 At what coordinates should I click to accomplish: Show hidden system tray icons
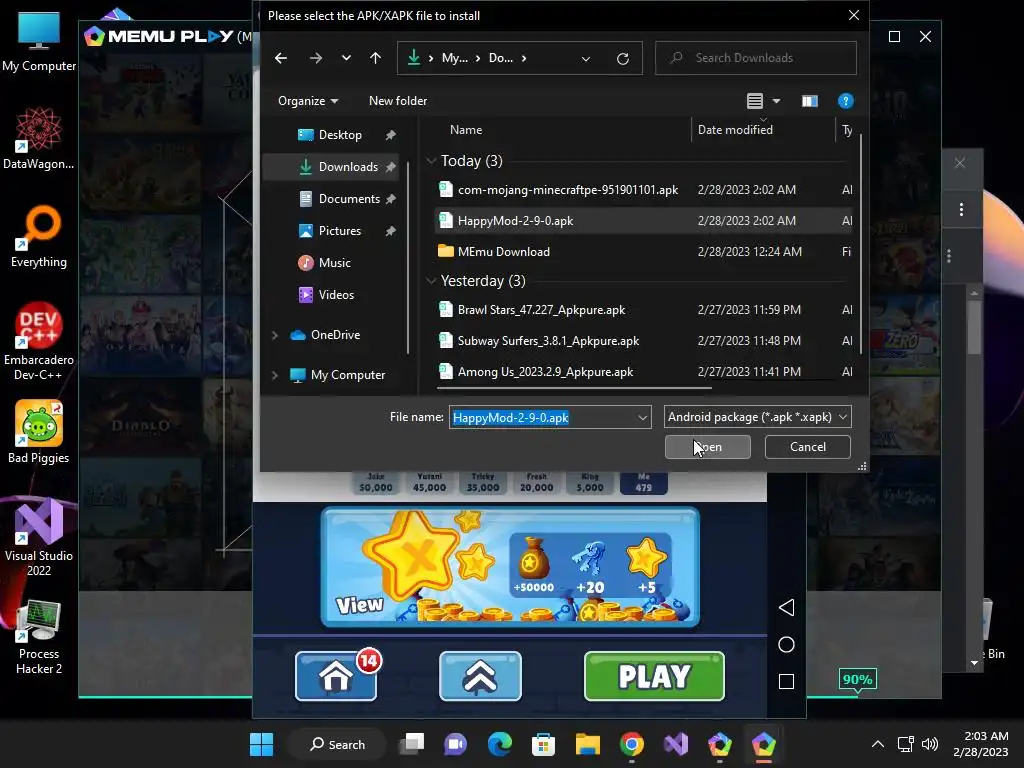[x=878, y=744]
